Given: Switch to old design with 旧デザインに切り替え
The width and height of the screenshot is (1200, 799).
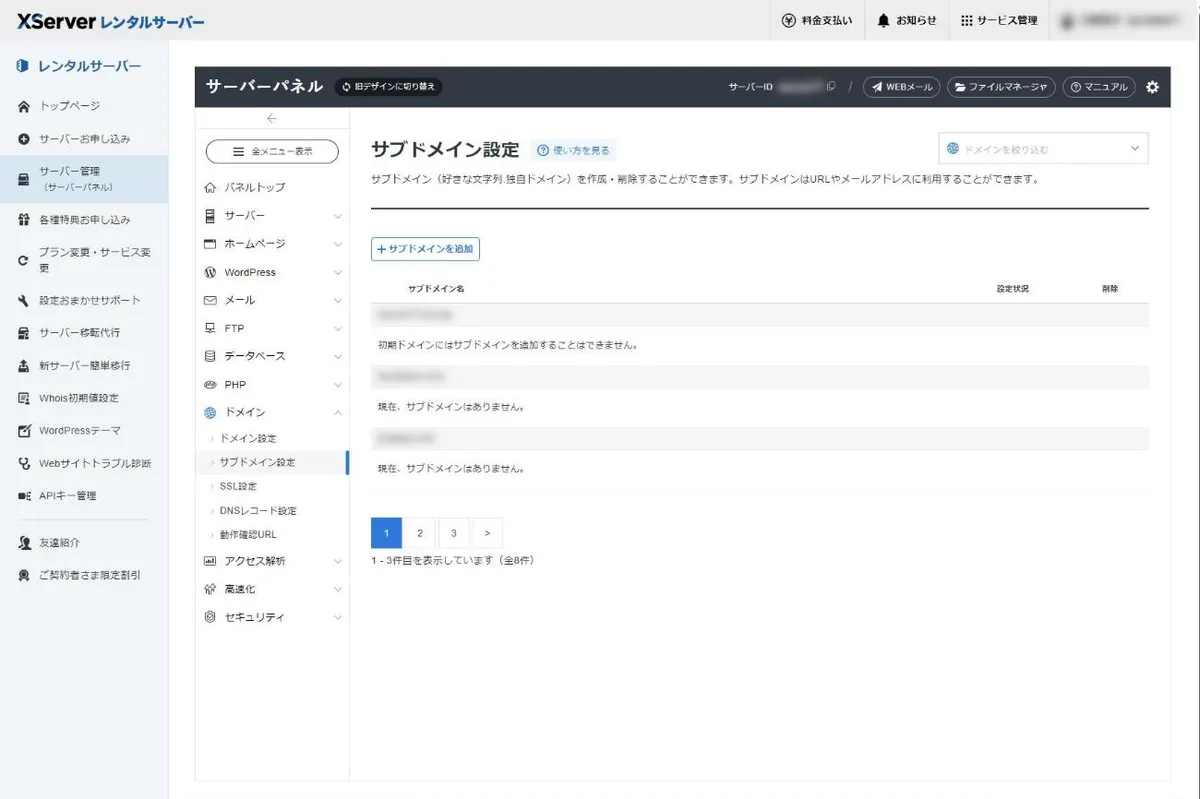Looking at the screenshot, I should [388, 87].
